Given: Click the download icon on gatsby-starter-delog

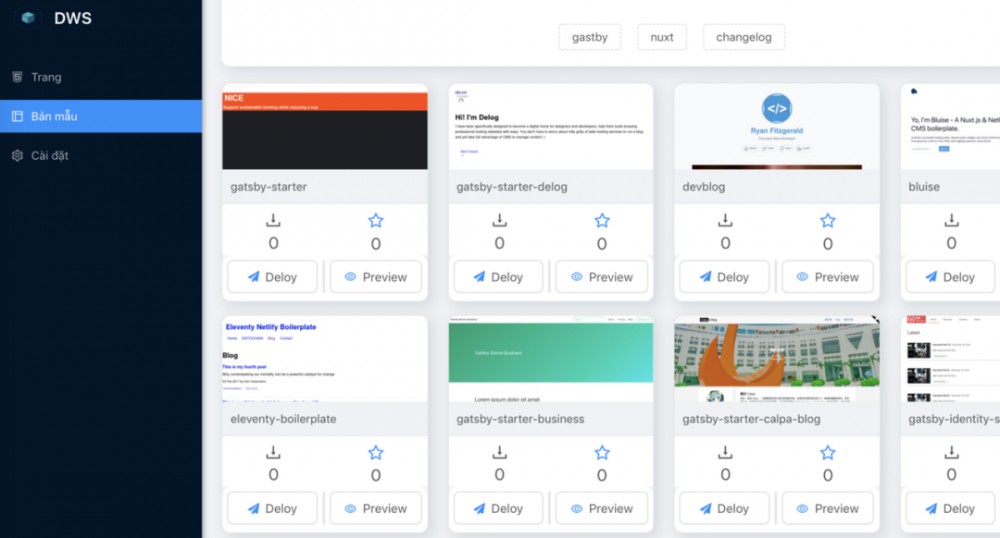Looking at the screenshot, I should [500, 220].
